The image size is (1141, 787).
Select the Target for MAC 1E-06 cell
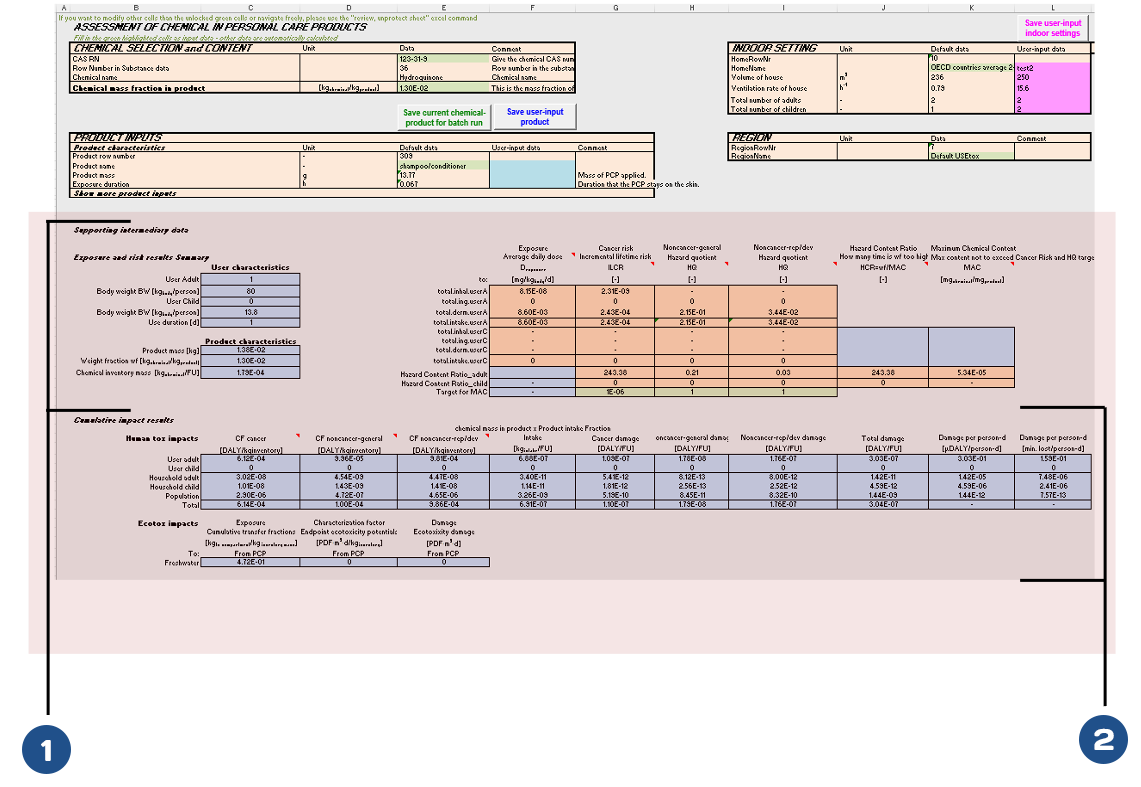click(614, 391)
